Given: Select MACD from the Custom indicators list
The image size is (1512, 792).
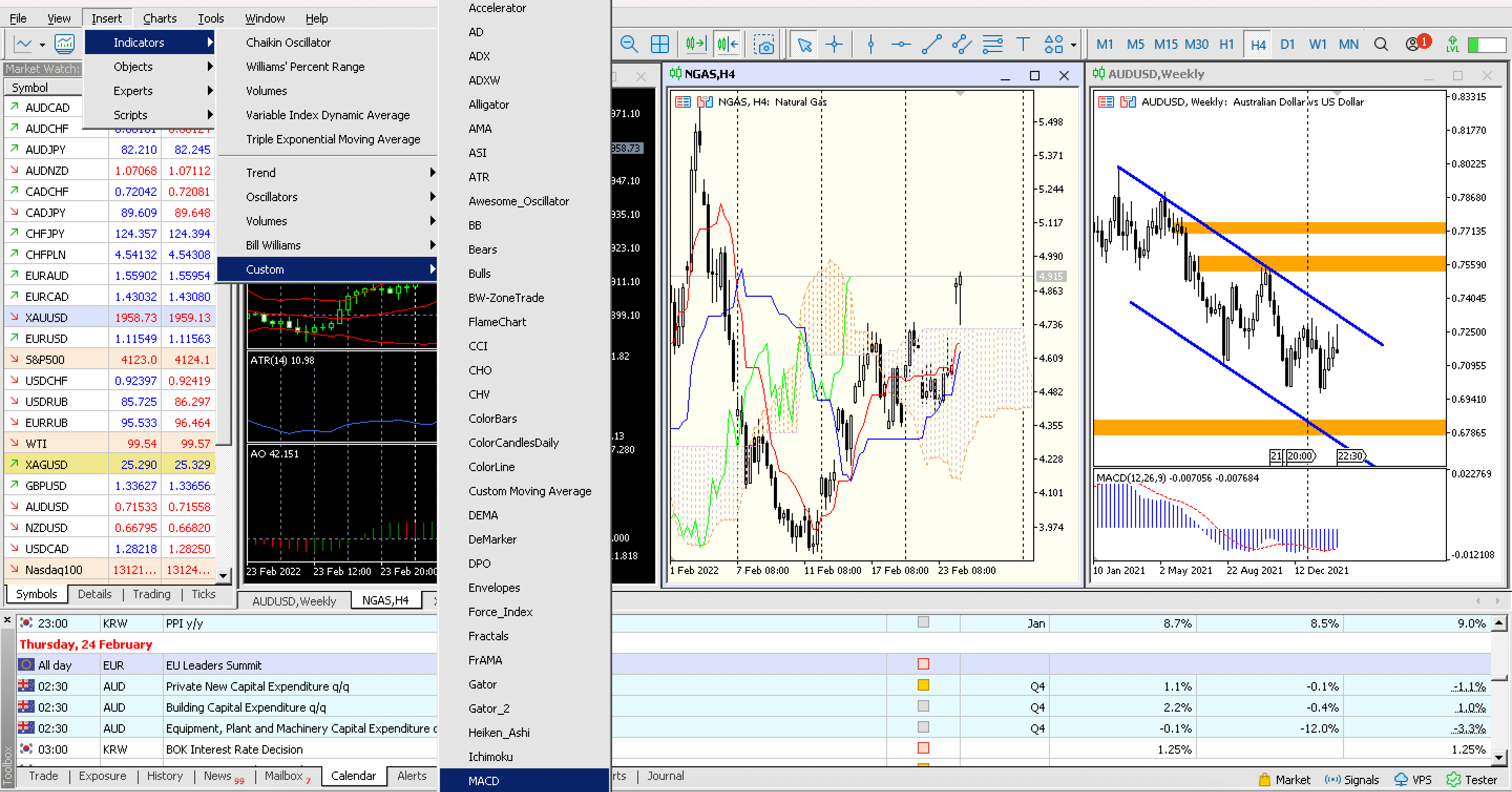Looking at the screenshot, I should 484,781.
